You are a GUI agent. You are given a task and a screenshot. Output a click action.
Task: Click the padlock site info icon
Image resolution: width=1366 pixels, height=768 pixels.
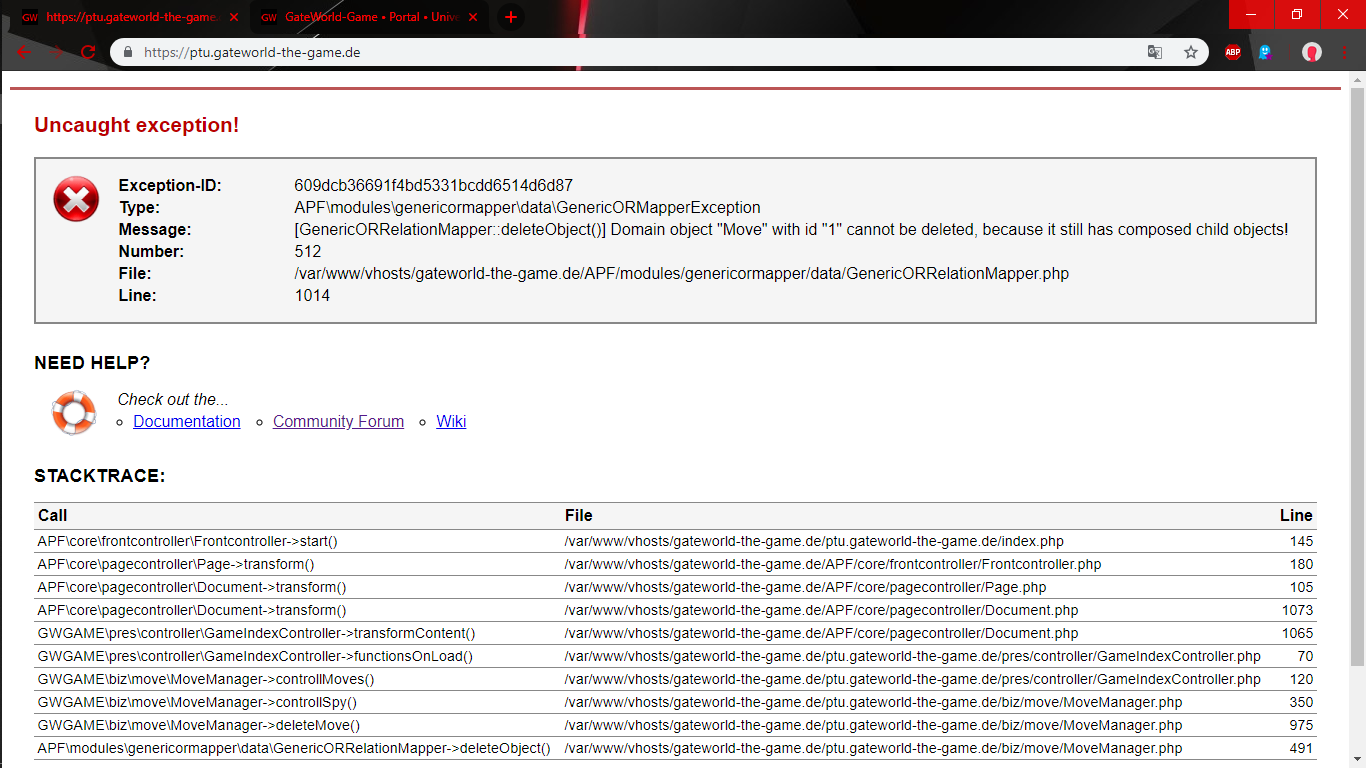128,53
